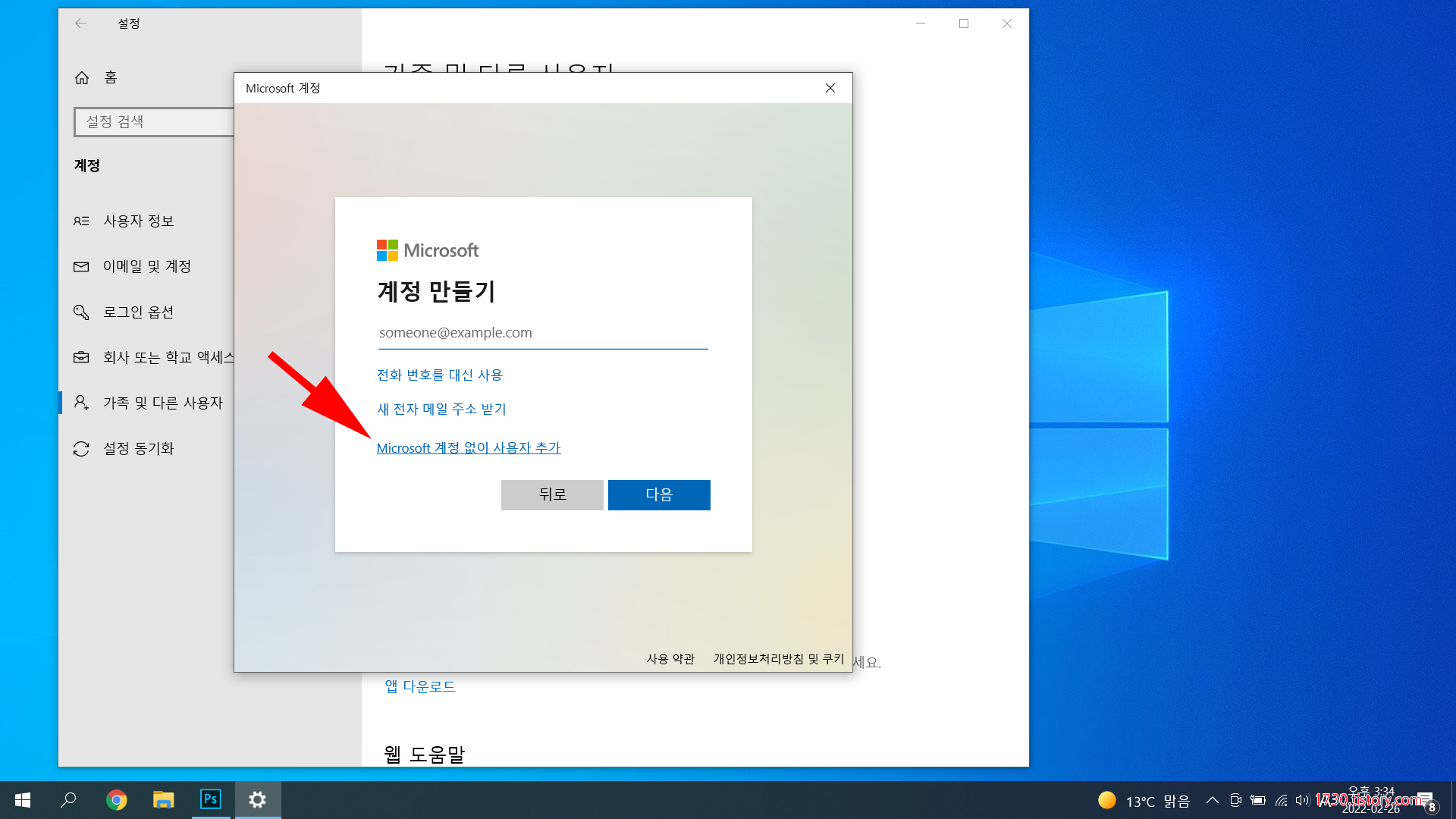Click the volume icon in system tray
This screenshot has height=819, width=1456.
[x=1302, y=800]
